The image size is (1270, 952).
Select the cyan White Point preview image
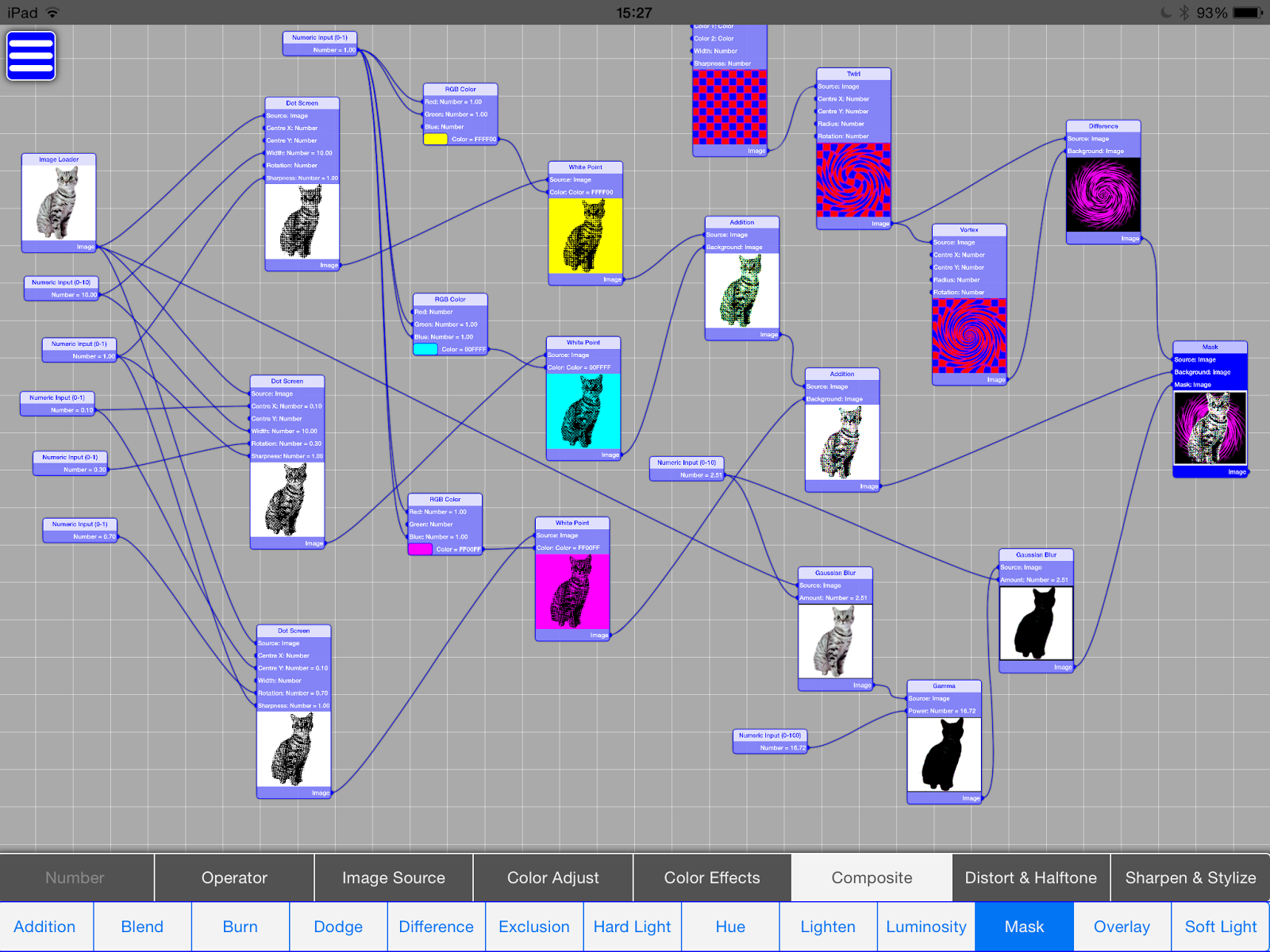[x=583, y=411]
